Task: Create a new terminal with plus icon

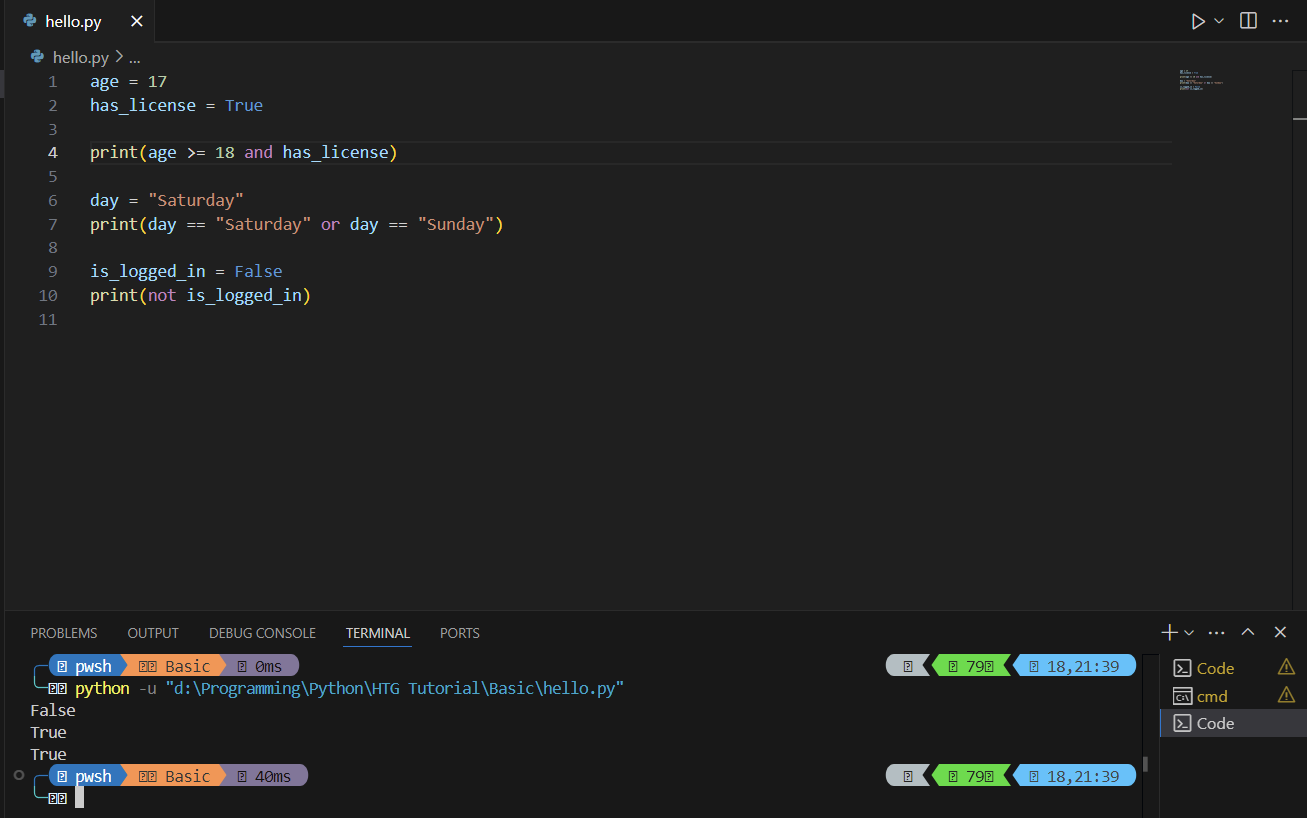Action: (x=1169, y=632)
